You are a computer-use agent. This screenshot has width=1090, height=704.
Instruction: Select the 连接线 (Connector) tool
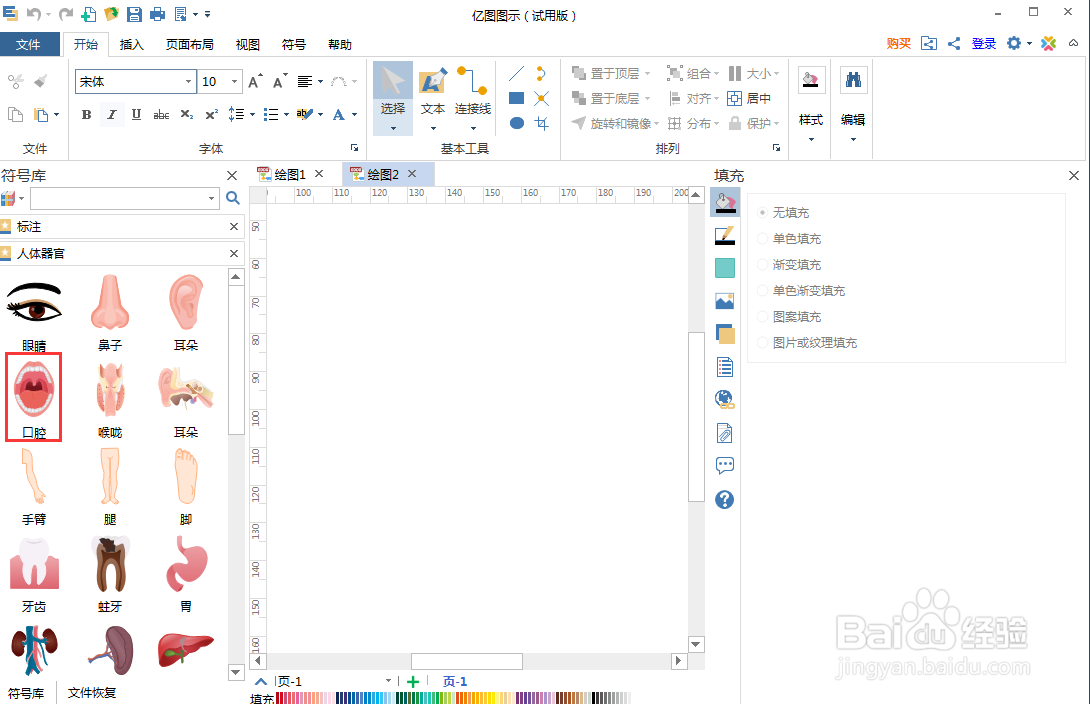click(x=471, y=97)
